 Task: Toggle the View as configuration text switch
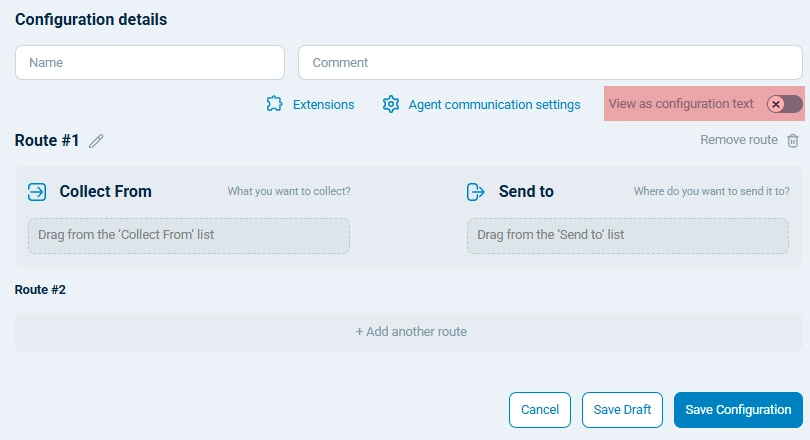[x=784, y=104]
